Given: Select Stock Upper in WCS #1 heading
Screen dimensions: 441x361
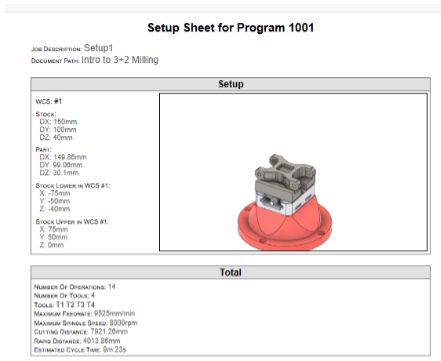Looking at the screenshot, I should [72, 222].
